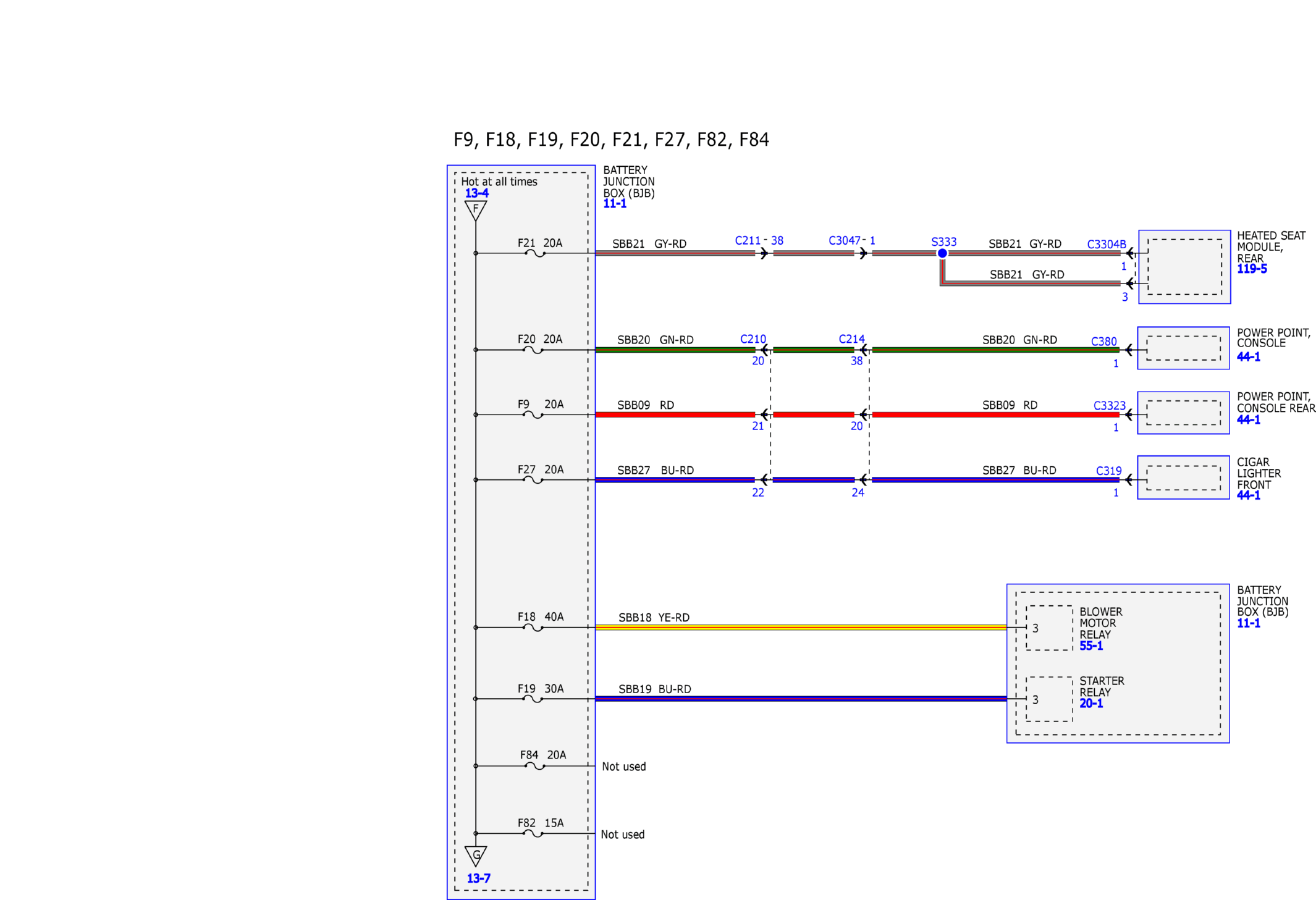The image size is (1316, 900).
Task: Select connector label C380
Action: click(1103, 342)
